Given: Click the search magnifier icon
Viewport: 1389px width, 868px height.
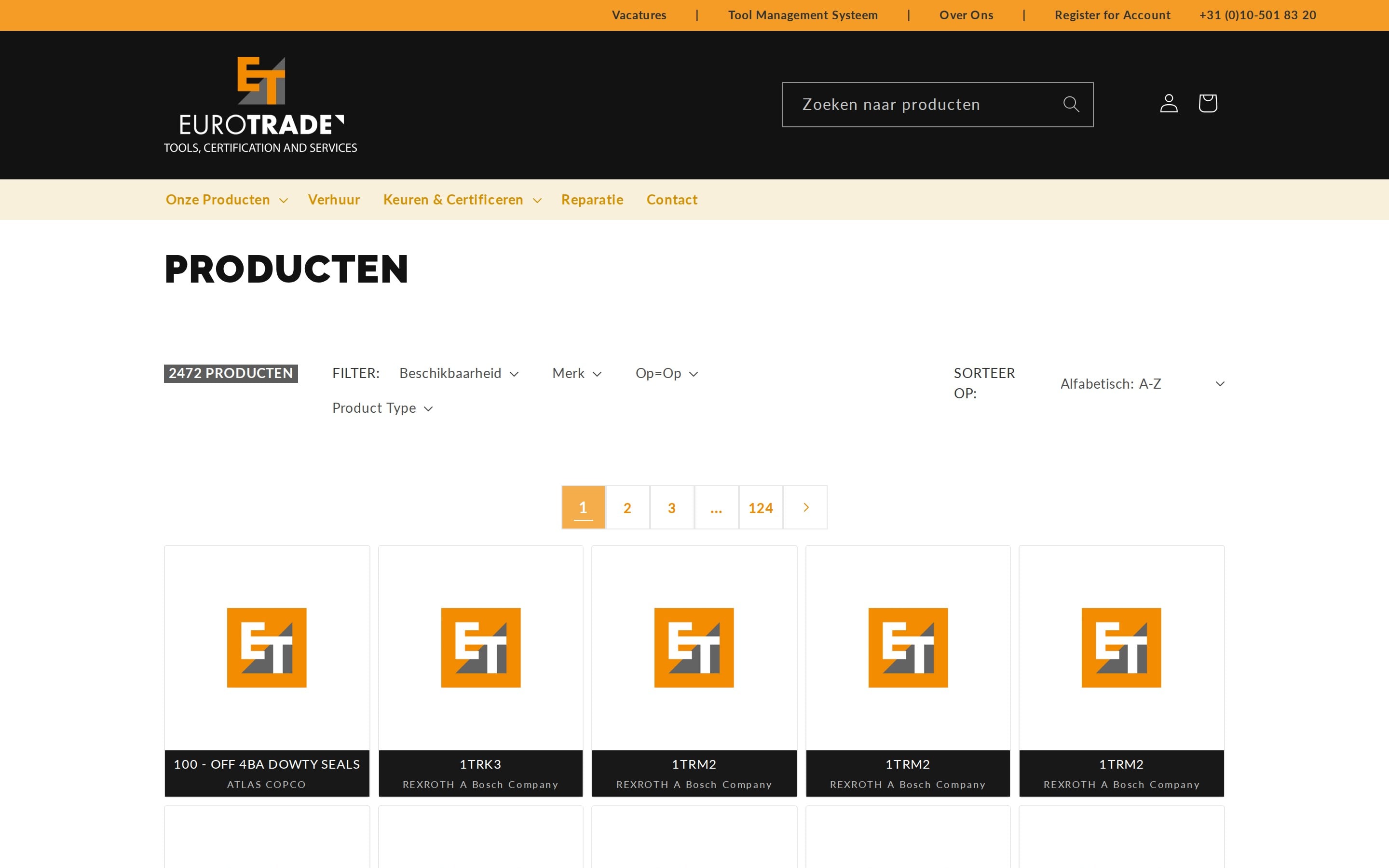Looking at the screenshot, I should (x=1071, y=104).
